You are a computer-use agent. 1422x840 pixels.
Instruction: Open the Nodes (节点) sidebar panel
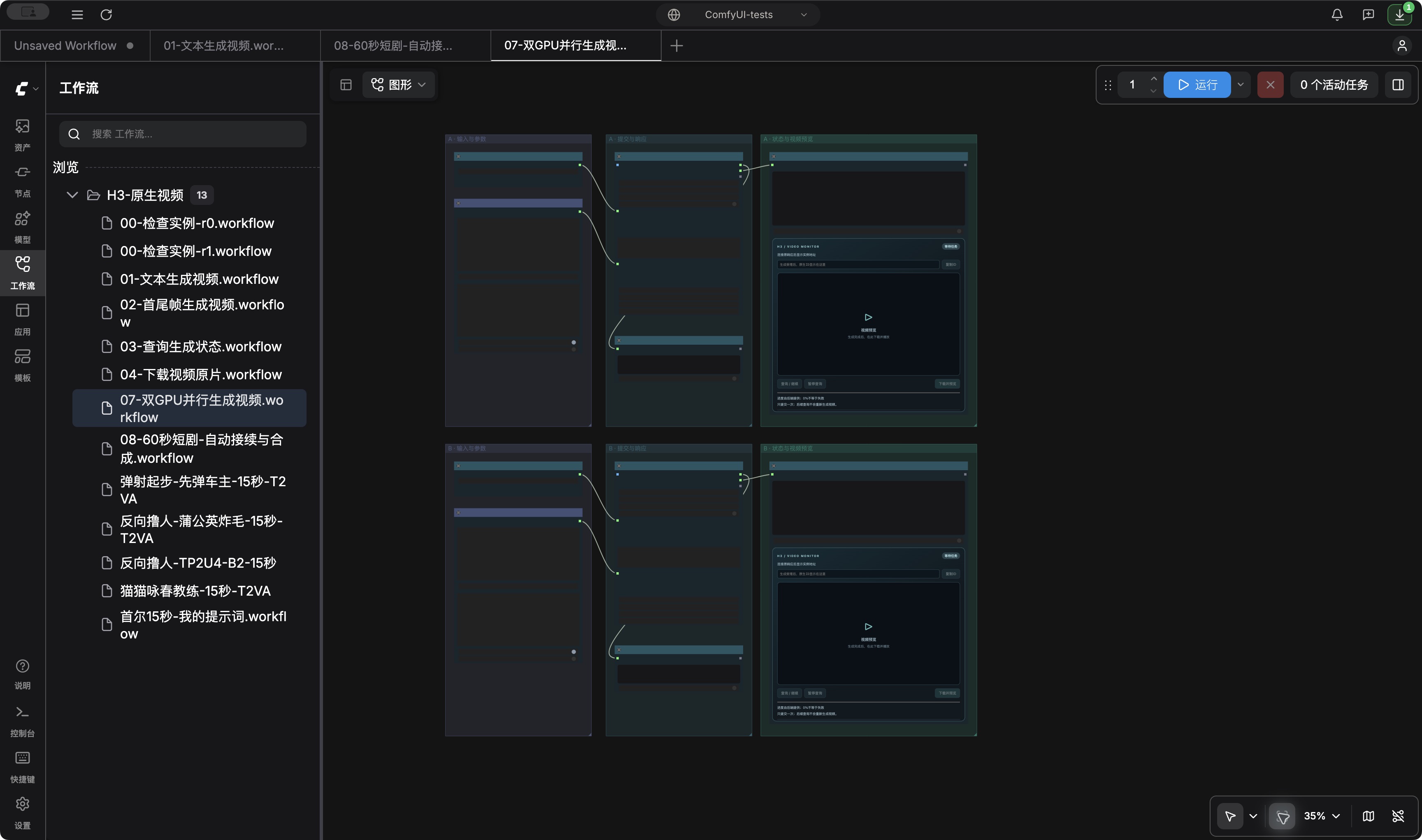point(23,181)
